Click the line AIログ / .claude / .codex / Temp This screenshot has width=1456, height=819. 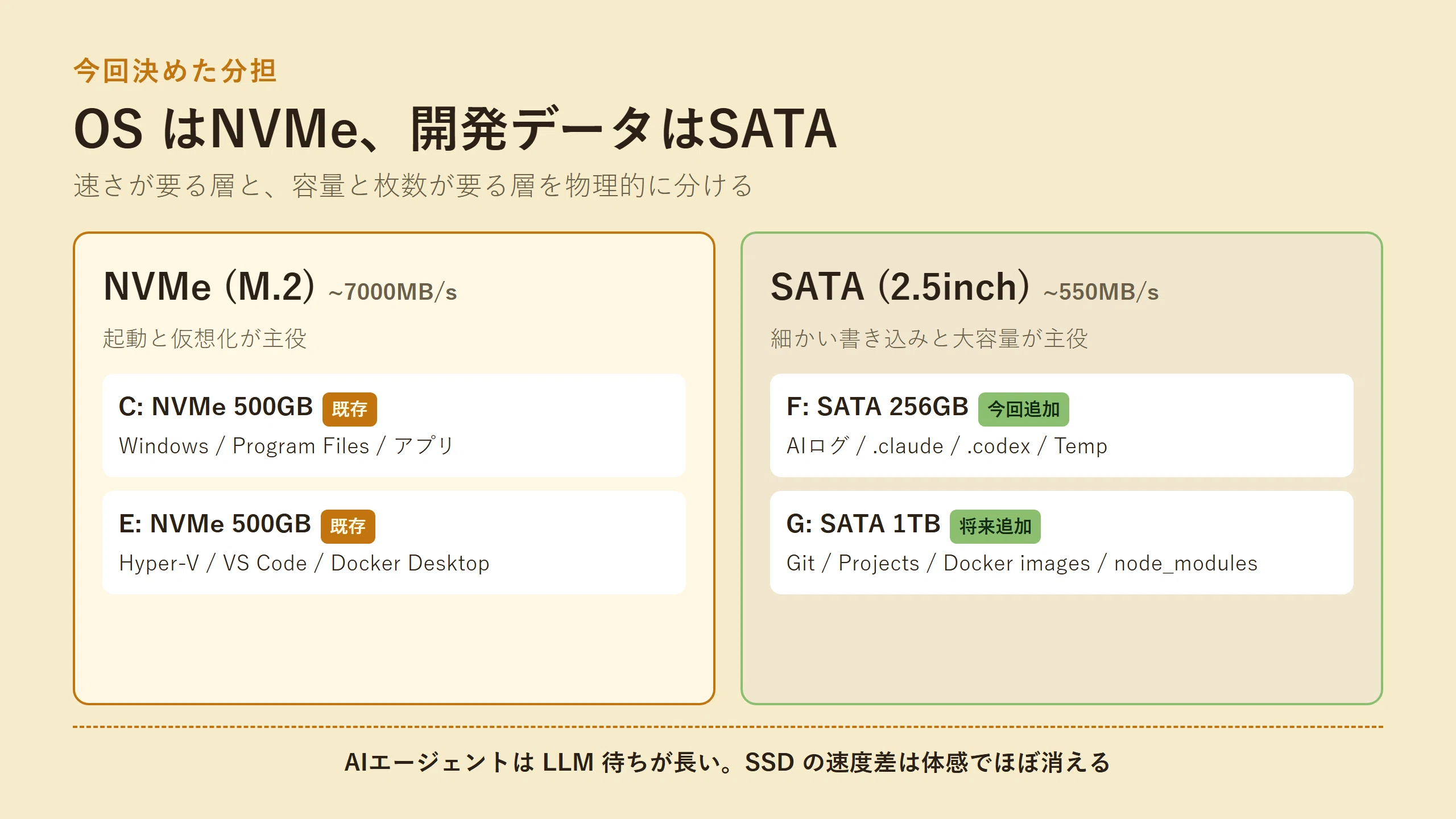tap(947, 446)
